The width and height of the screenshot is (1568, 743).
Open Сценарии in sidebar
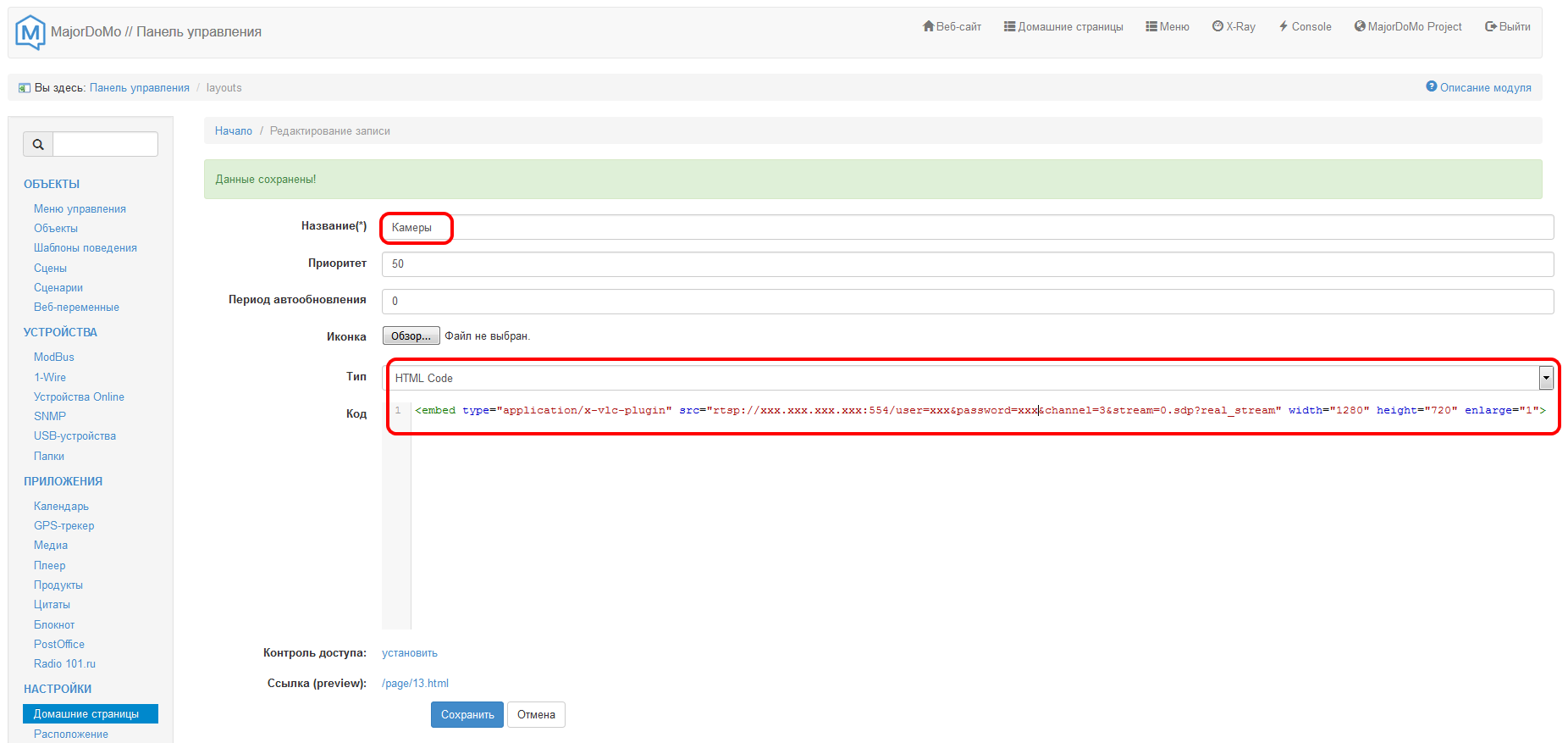coord(58,288)
